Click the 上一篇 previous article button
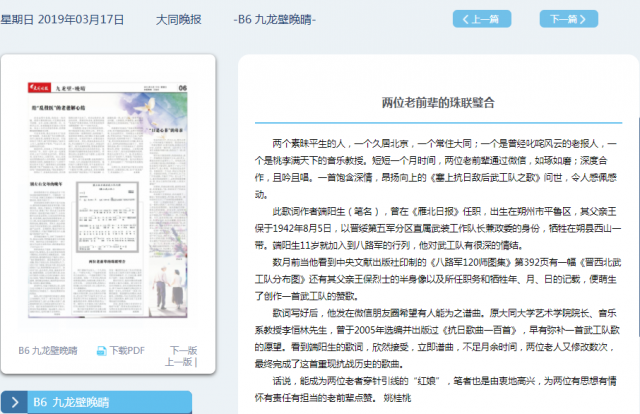The height and width of the screenshot is (414, 640). tap(481, 19)
